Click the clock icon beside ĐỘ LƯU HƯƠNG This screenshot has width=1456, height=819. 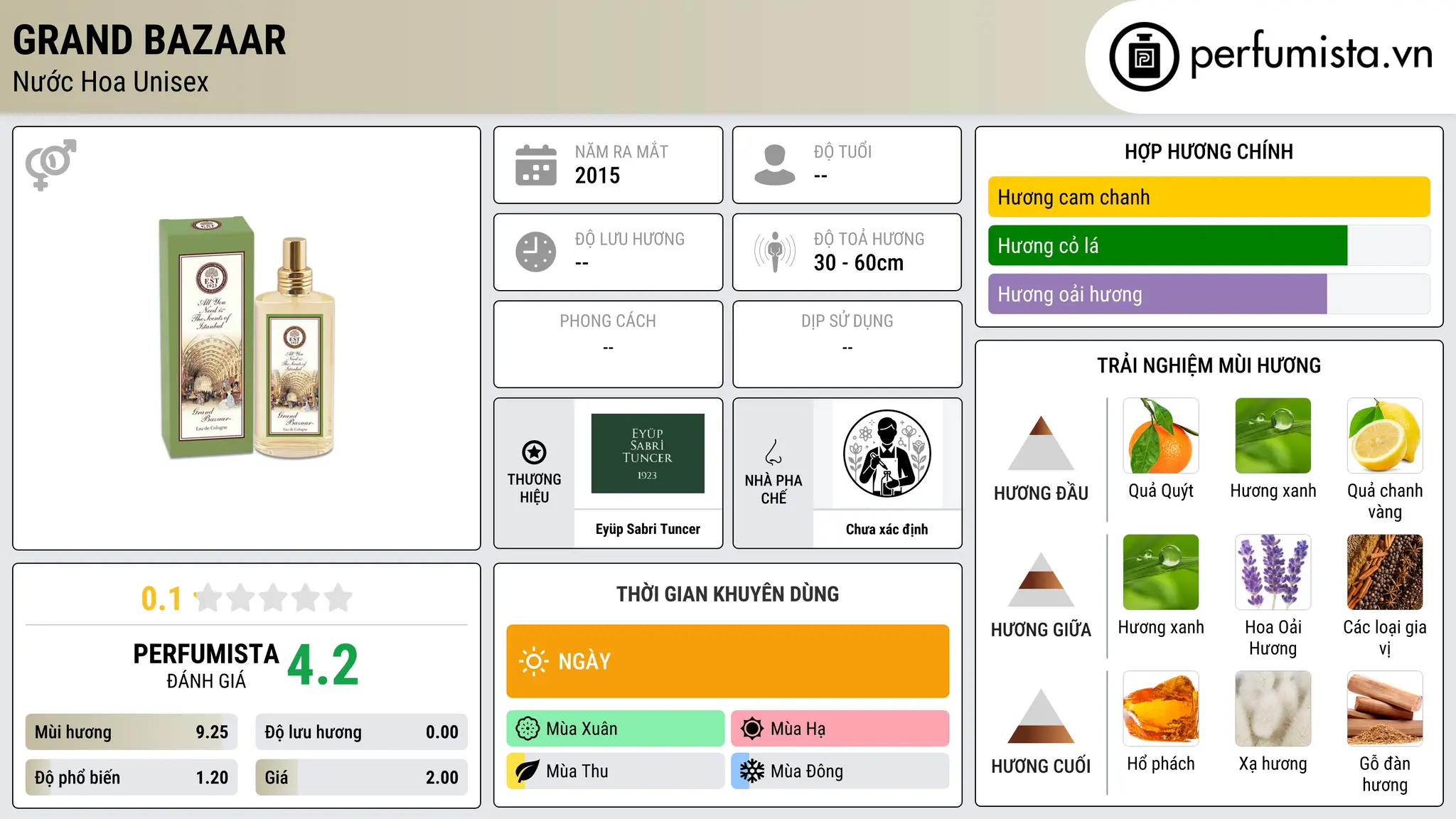click(535, 252)
